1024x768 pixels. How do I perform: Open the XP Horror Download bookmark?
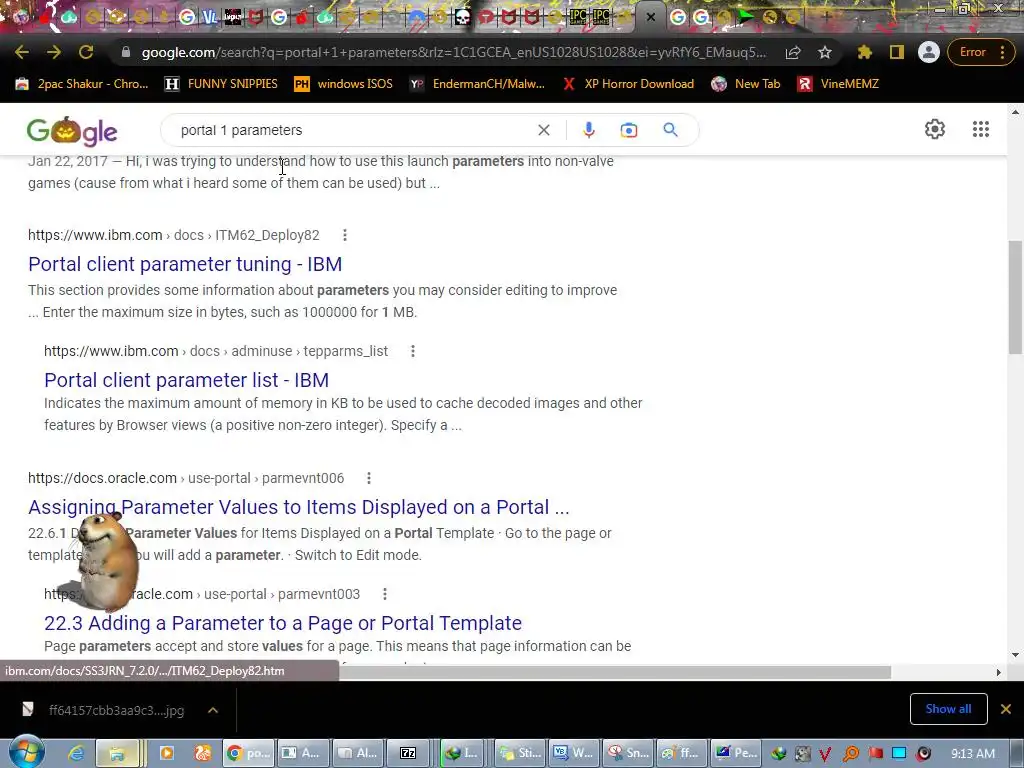click(628, 84)
